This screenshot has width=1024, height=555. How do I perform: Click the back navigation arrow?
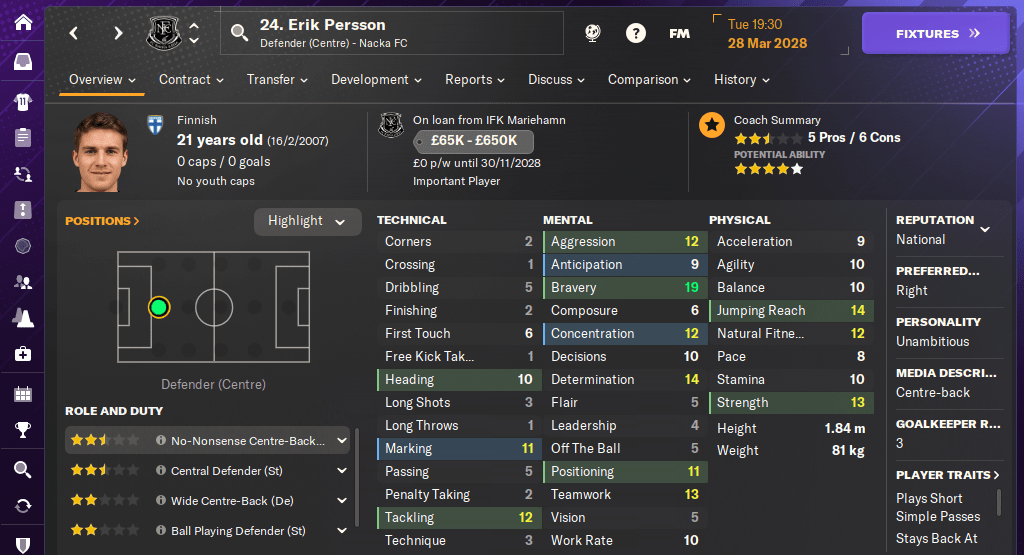click(74, 33)
